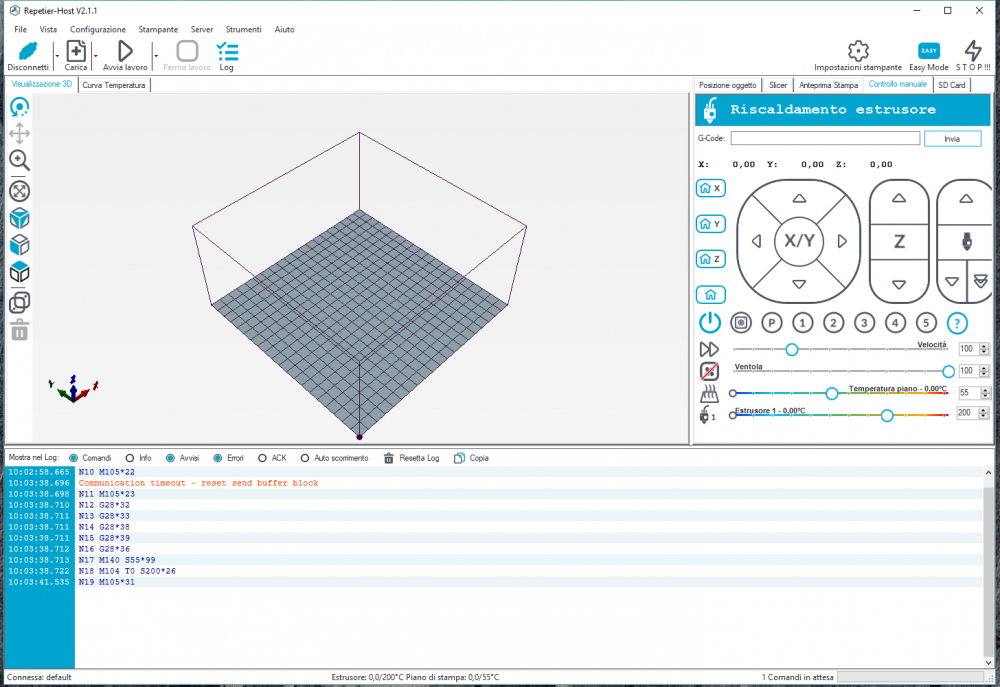Expand the dropdown arrow after Avvia lavoro
Viewport: 1000px width, 687px height.
click(x=155, y=56)
